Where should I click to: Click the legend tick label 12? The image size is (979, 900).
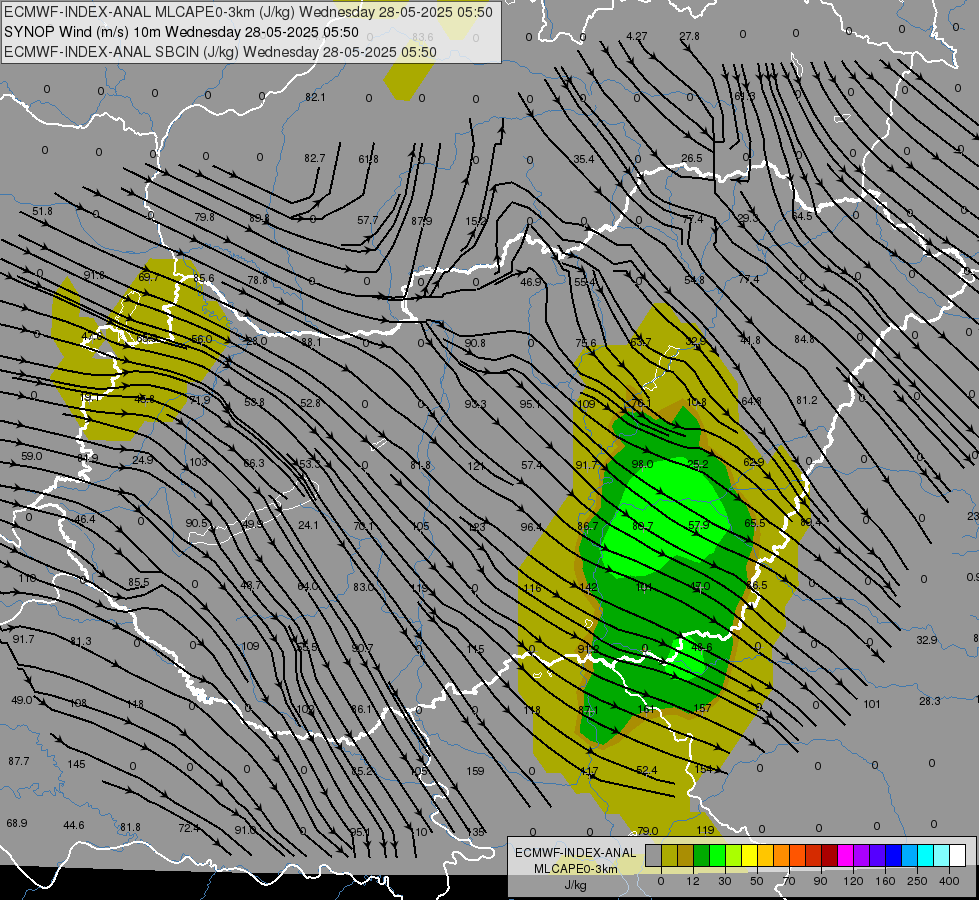coord(693,881)
